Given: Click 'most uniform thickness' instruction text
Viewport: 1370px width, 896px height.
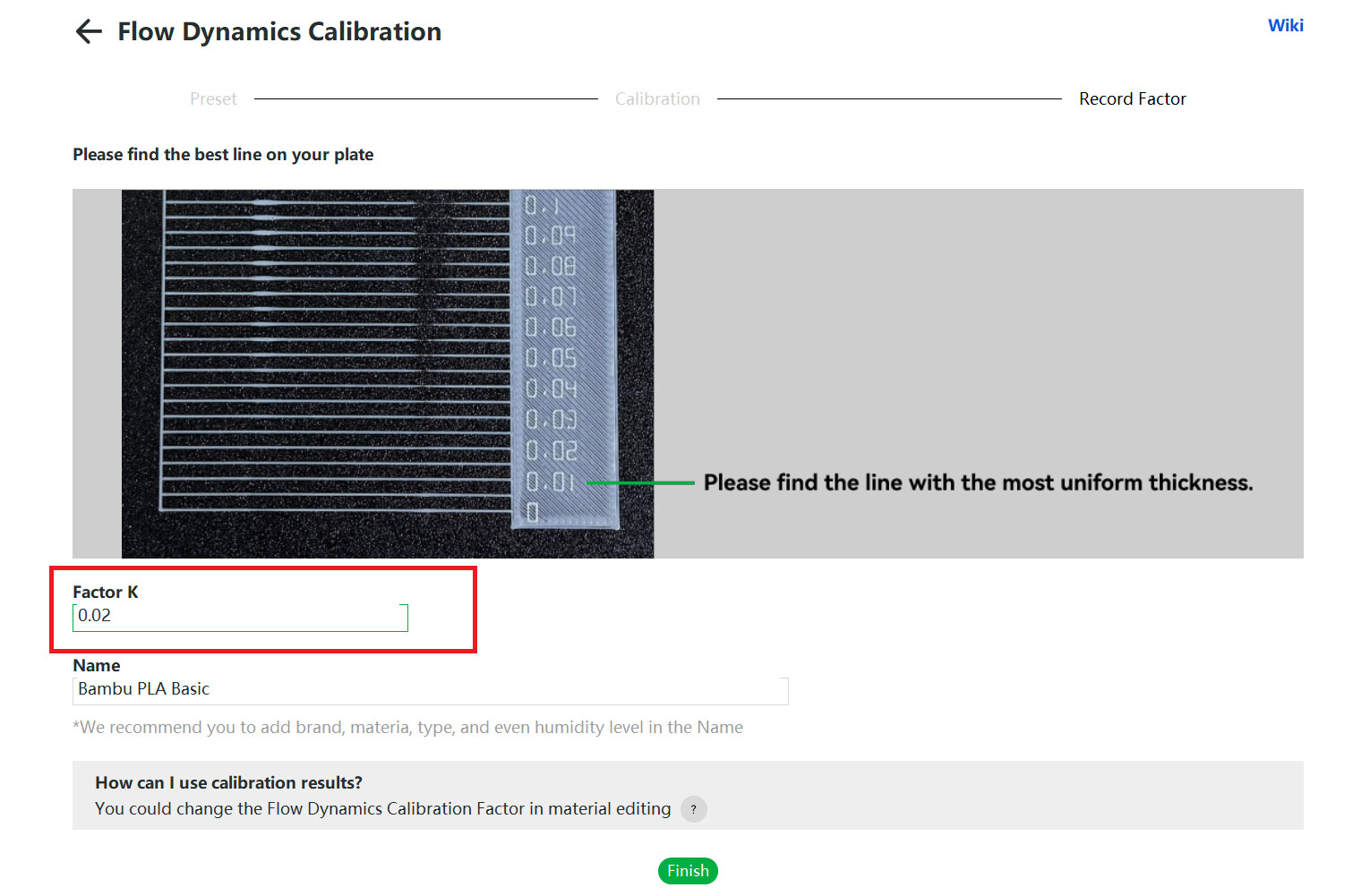Looking at the screenshot, I should click(978, 483).
